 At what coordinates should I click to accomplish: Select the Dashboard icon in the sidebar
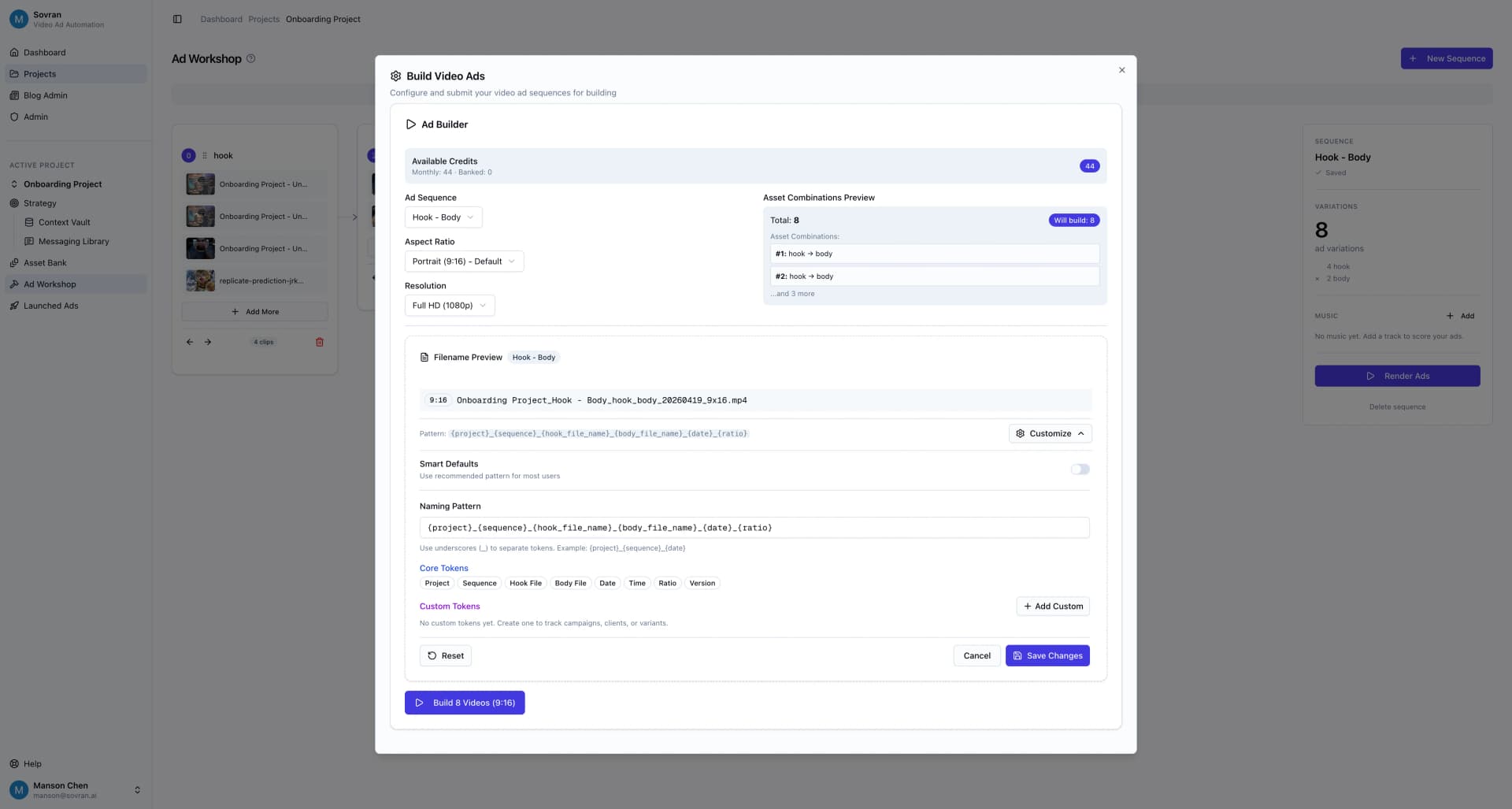coord(14,52)
